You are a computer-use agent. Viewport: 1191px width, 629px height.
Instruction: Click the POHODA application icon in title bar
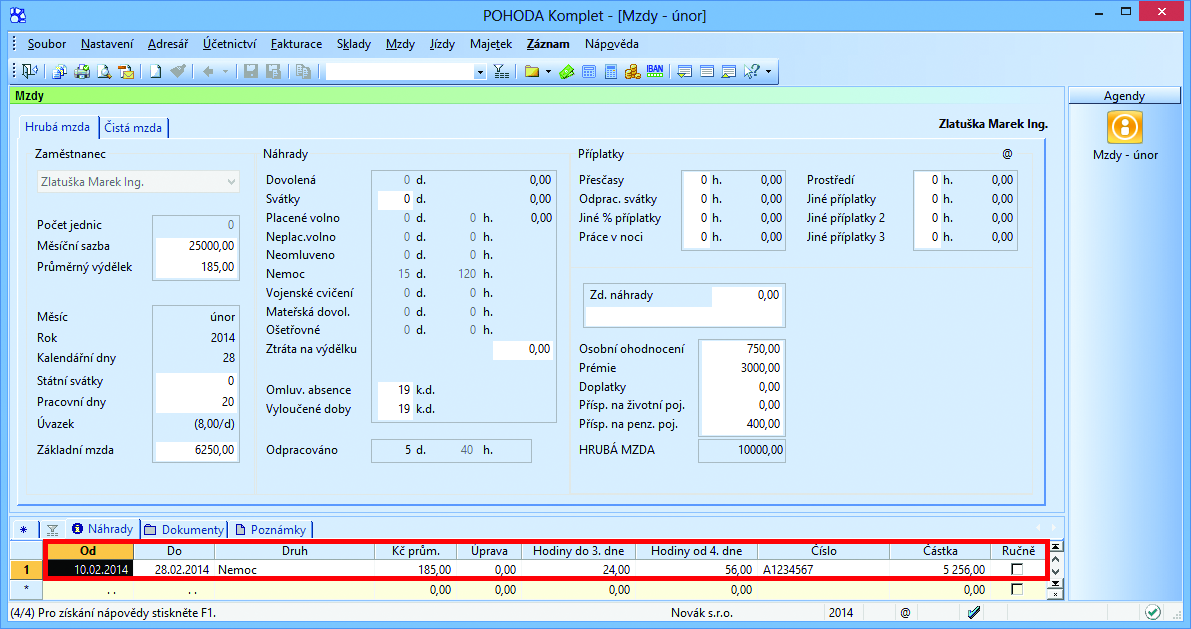point(17,15)
